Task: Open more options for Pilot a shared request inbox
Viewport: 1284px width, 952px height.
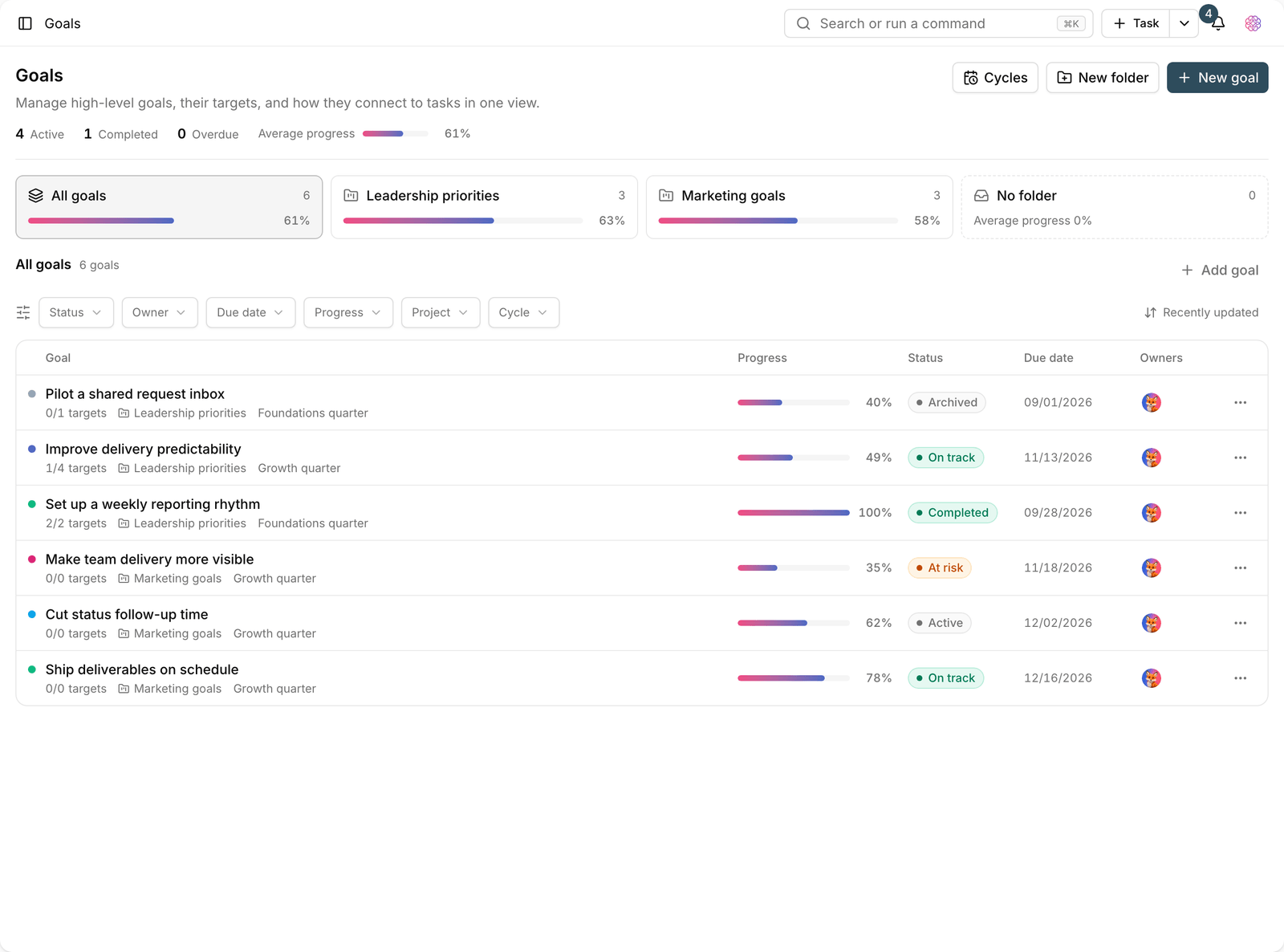Action: coord(1240,402)
